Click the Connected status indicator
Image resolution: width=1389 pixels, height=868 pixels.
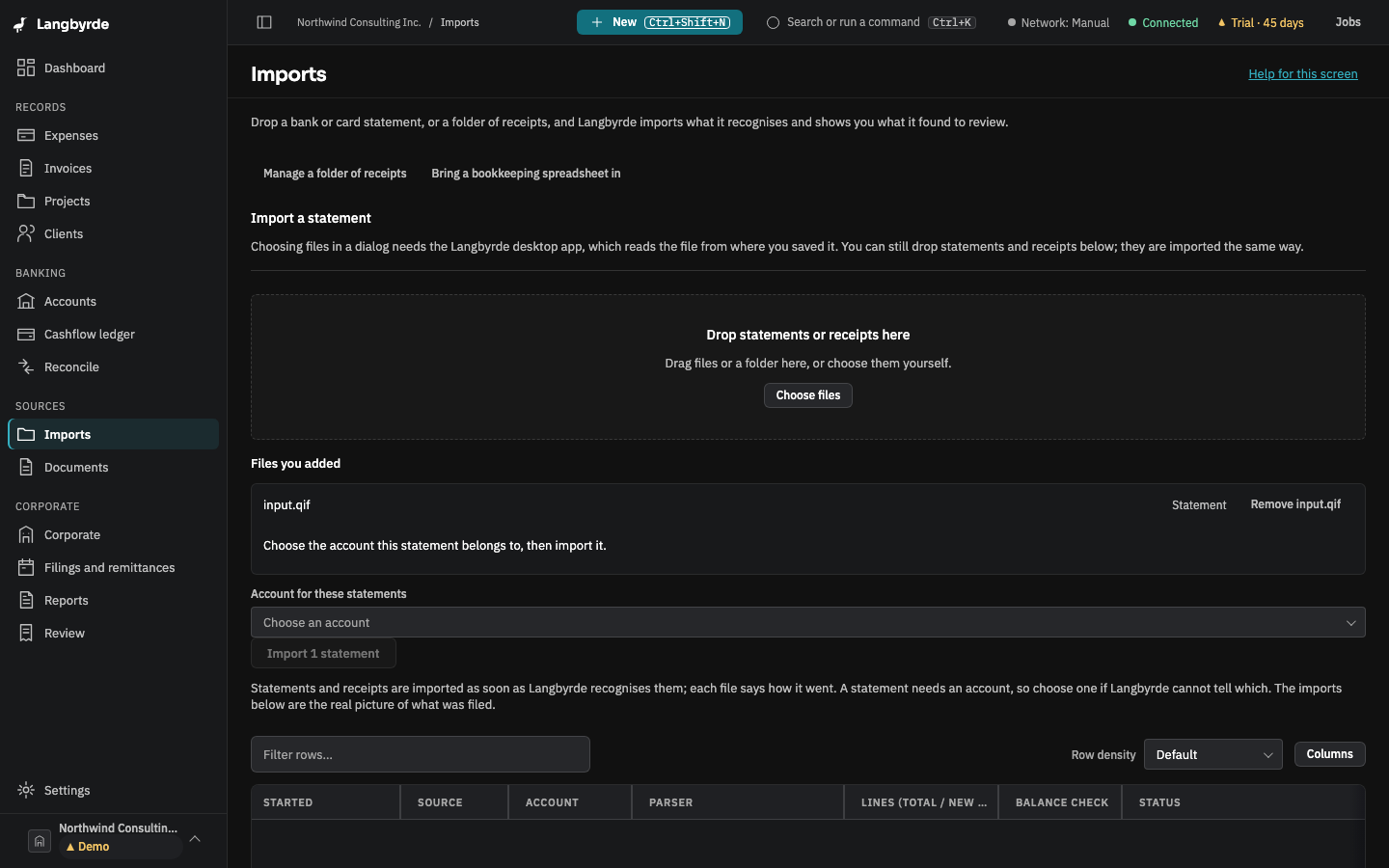pyautogui.click(x=1163, y=22)
